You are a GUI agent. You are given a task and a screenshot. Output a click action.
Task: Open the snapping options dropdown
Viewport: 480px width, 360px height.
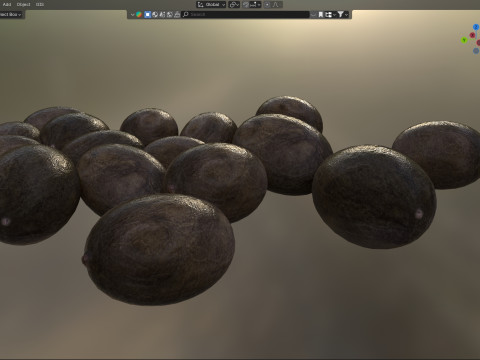click(x=255, y=4)
